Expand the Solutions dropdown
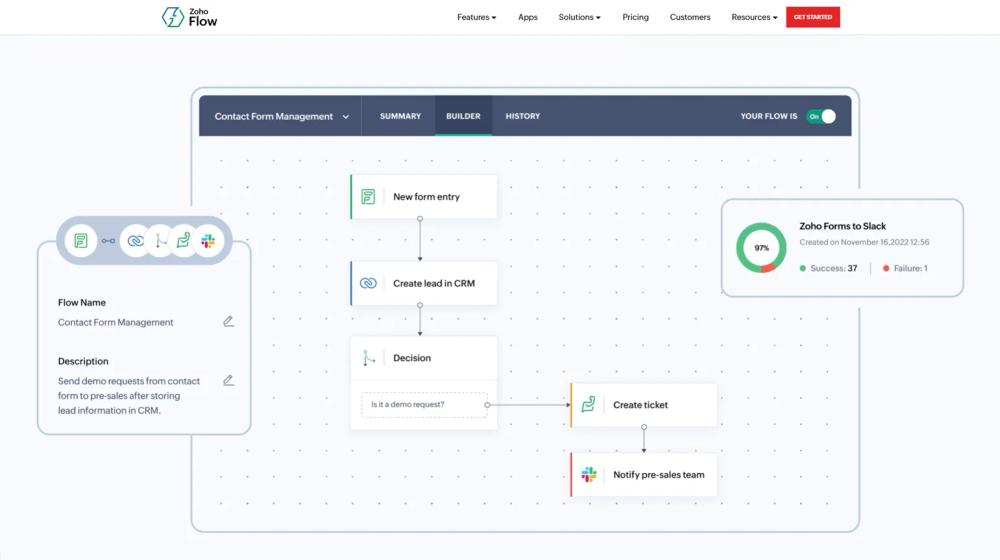This screenshot has width=1000, height=560. pos(579,17)
